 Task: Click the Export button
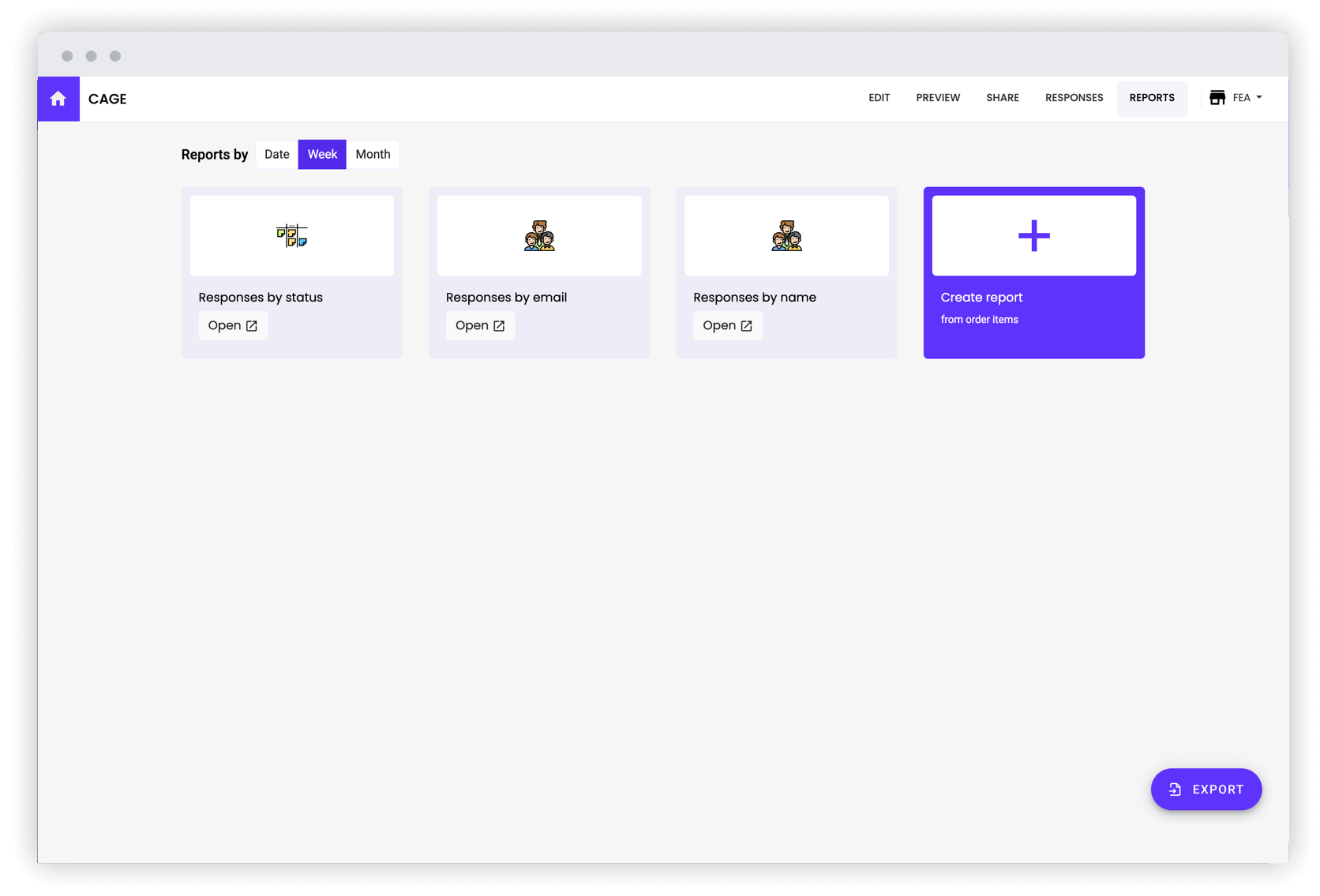[x=1206, y=789]
